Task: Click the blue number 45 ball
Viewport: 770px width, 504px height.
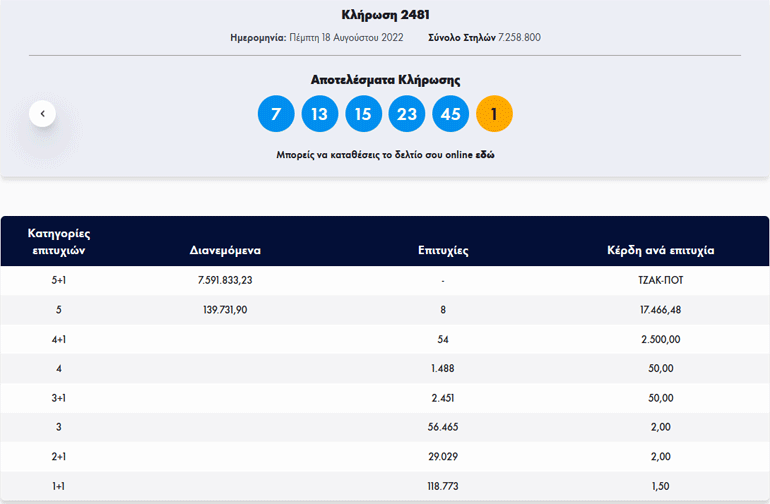Action: click(451, 114)
